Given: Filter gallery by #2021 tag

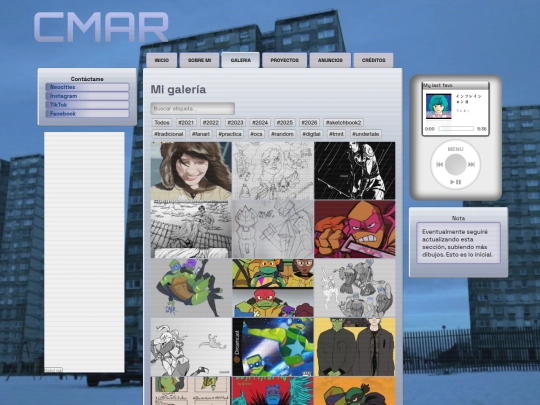Looking at the screenshot, I should pos(186,123).
